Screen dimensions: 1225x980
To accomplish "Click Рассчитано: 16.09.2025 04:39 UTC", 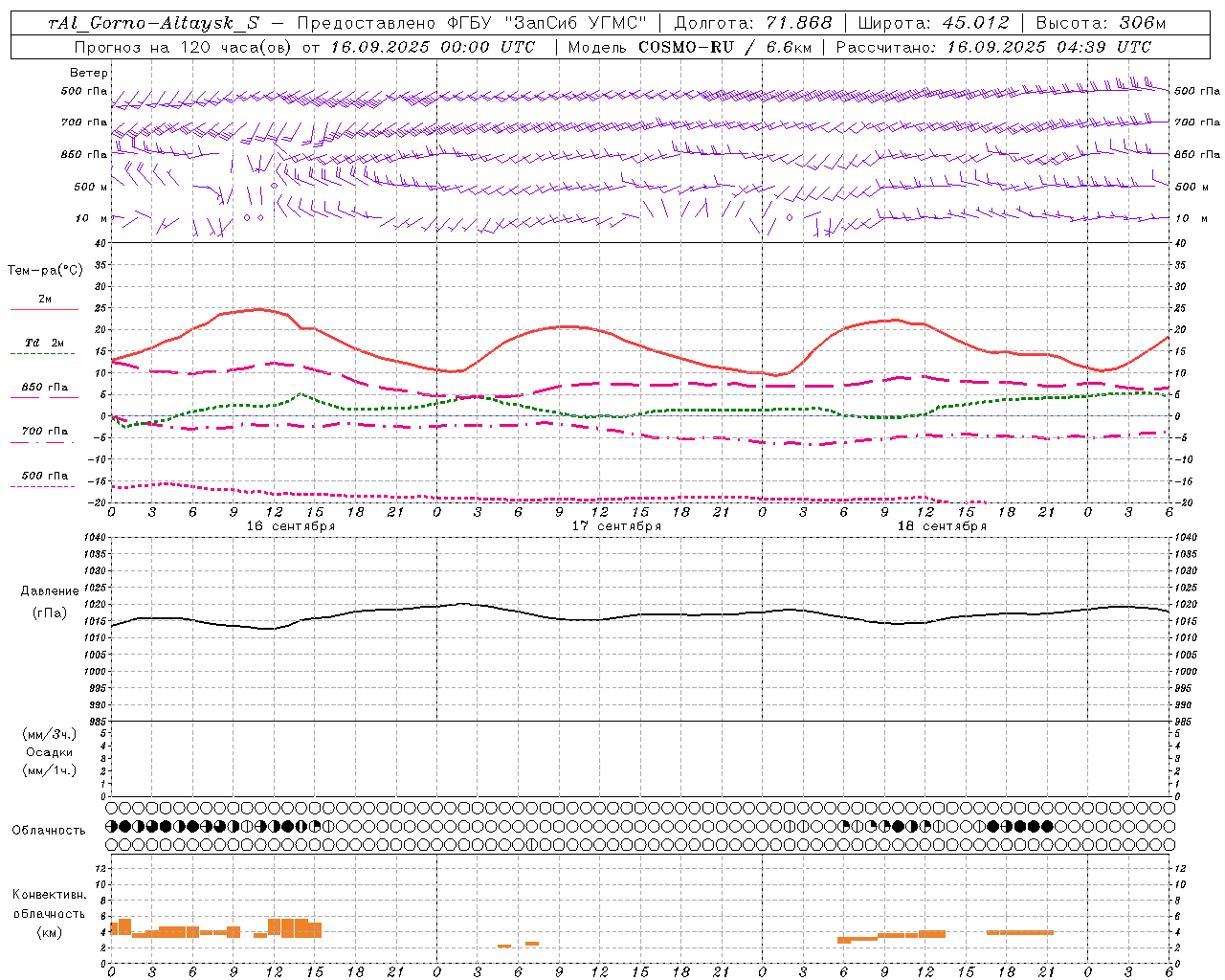I will [993, 47].
